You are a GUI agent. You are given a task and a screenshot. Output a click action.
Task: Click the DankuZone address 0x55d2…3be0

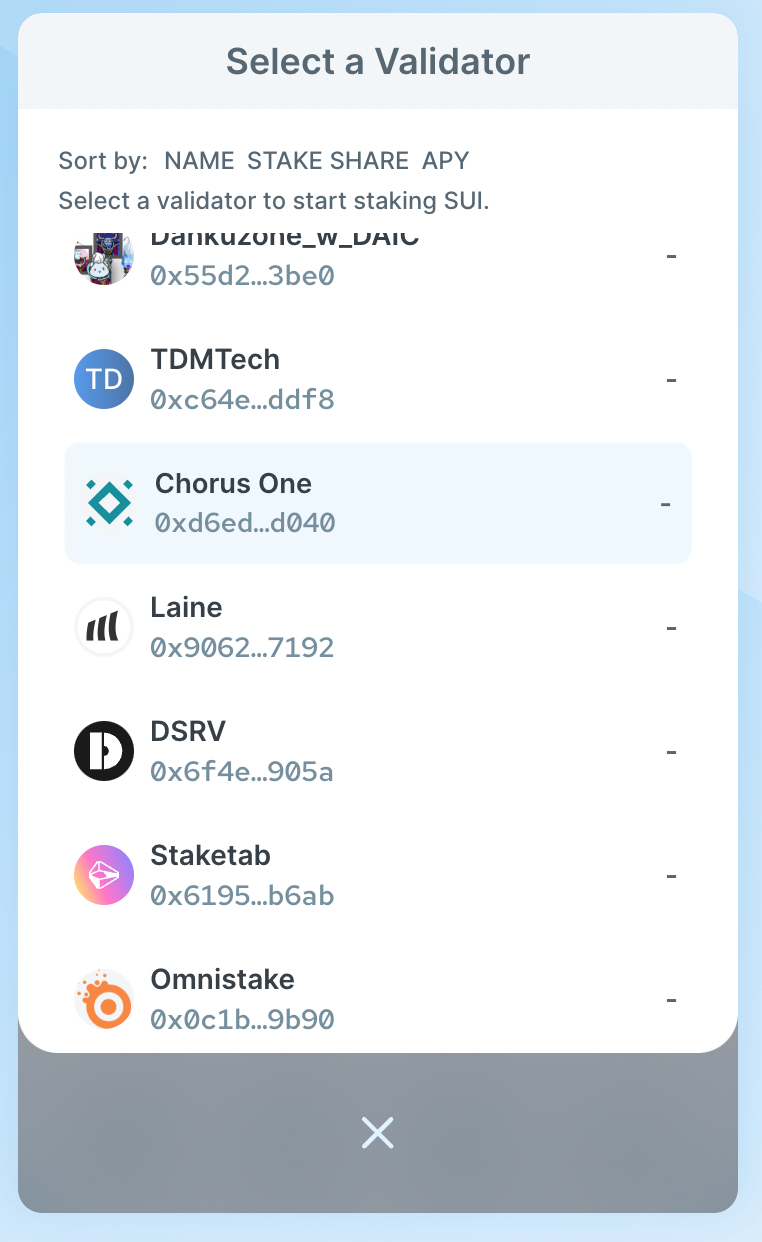[242, 275]
